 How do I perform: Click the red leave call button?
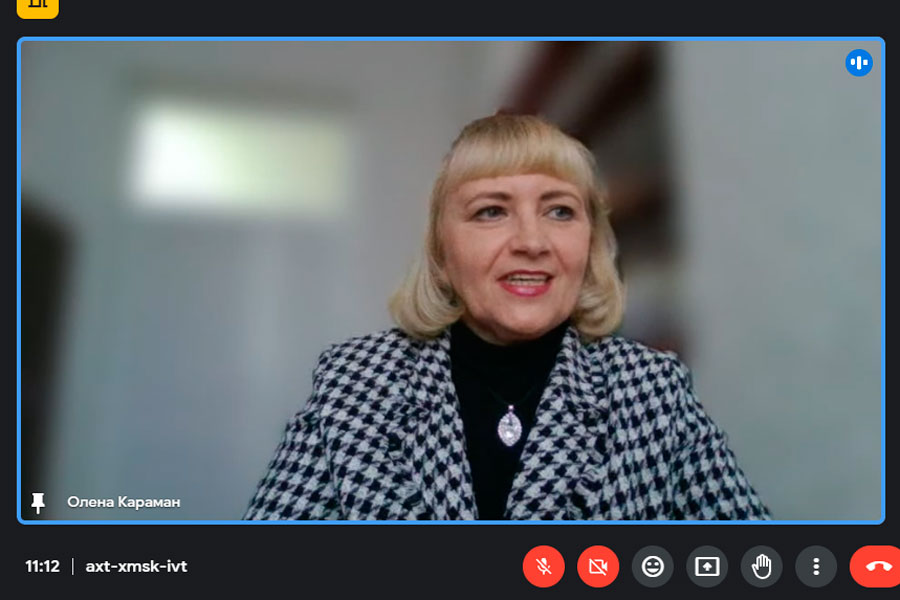(876, 566)
